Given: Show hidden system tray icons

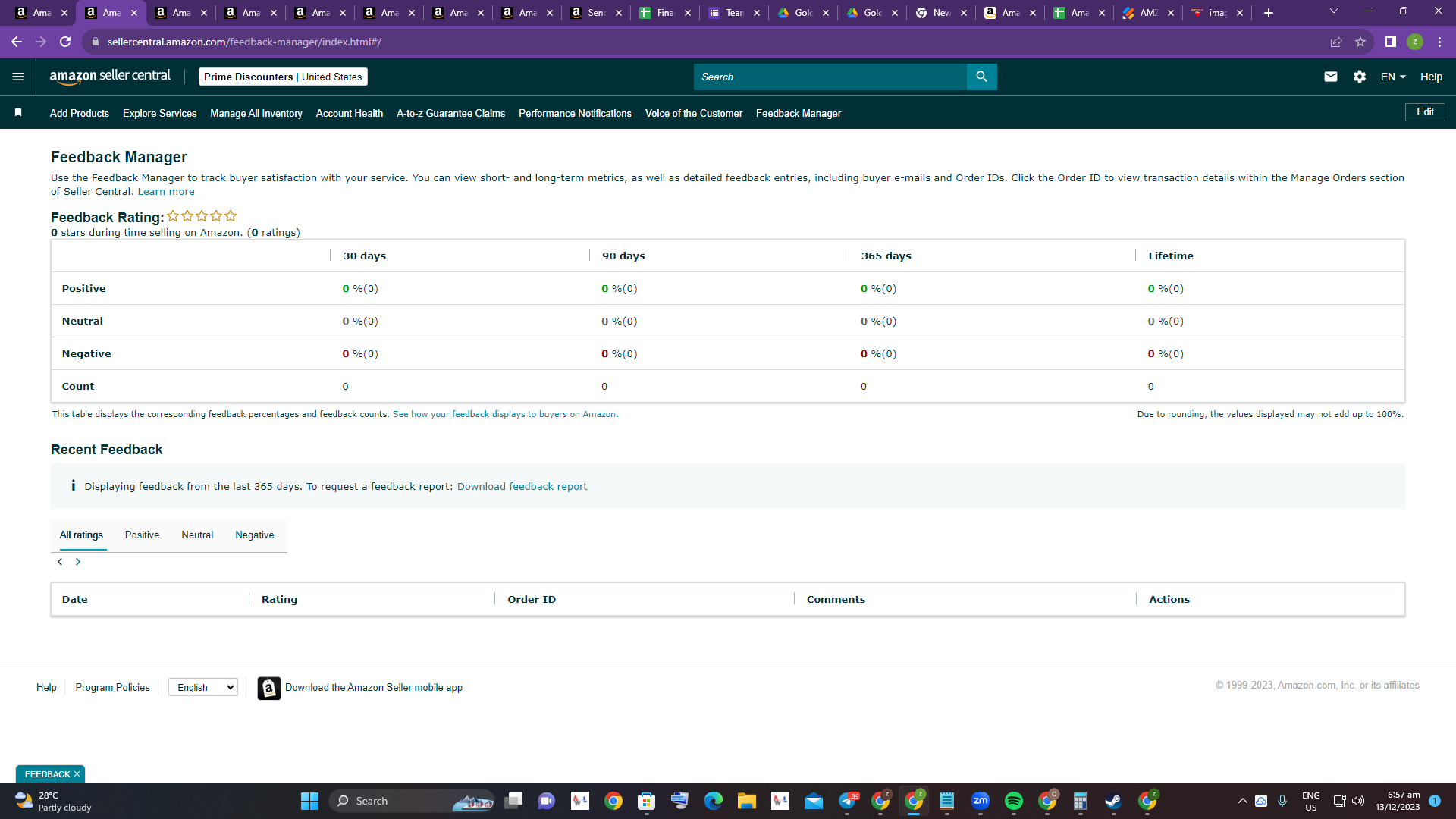Looking at the screenshot, I should (1242, 801).
